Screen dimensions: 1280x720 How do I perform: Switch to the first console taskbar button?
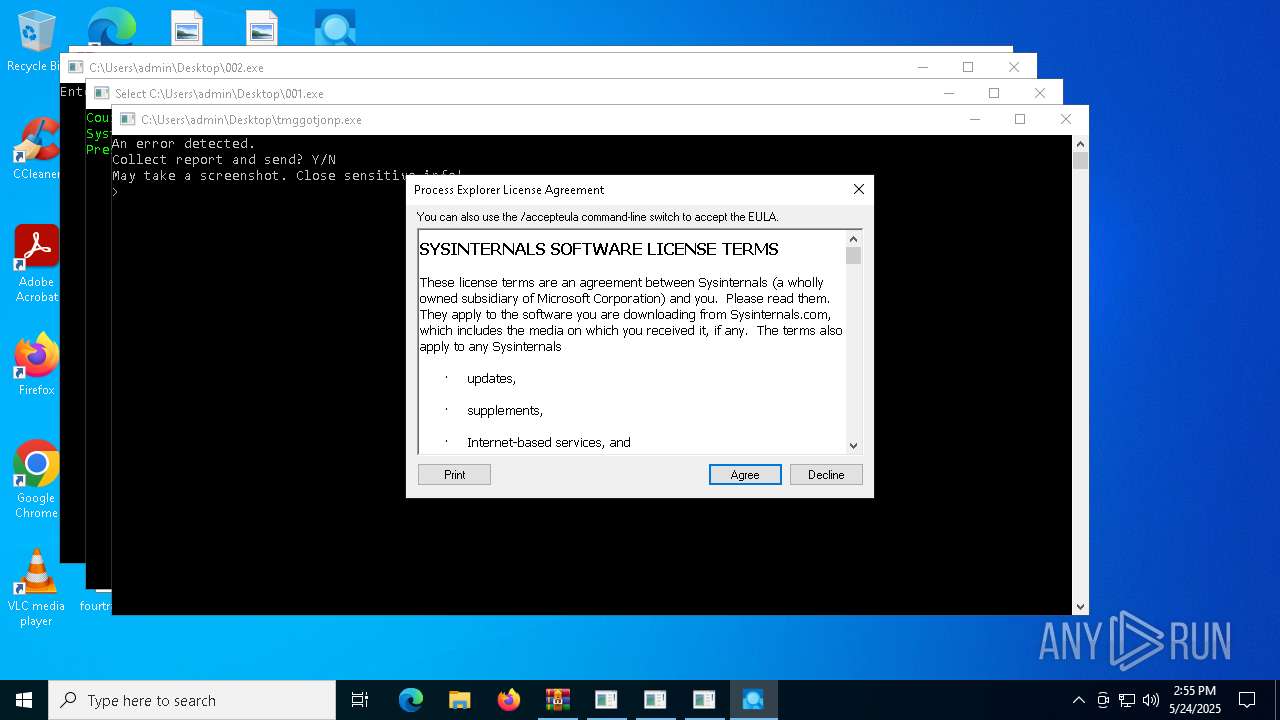(606, 700)
